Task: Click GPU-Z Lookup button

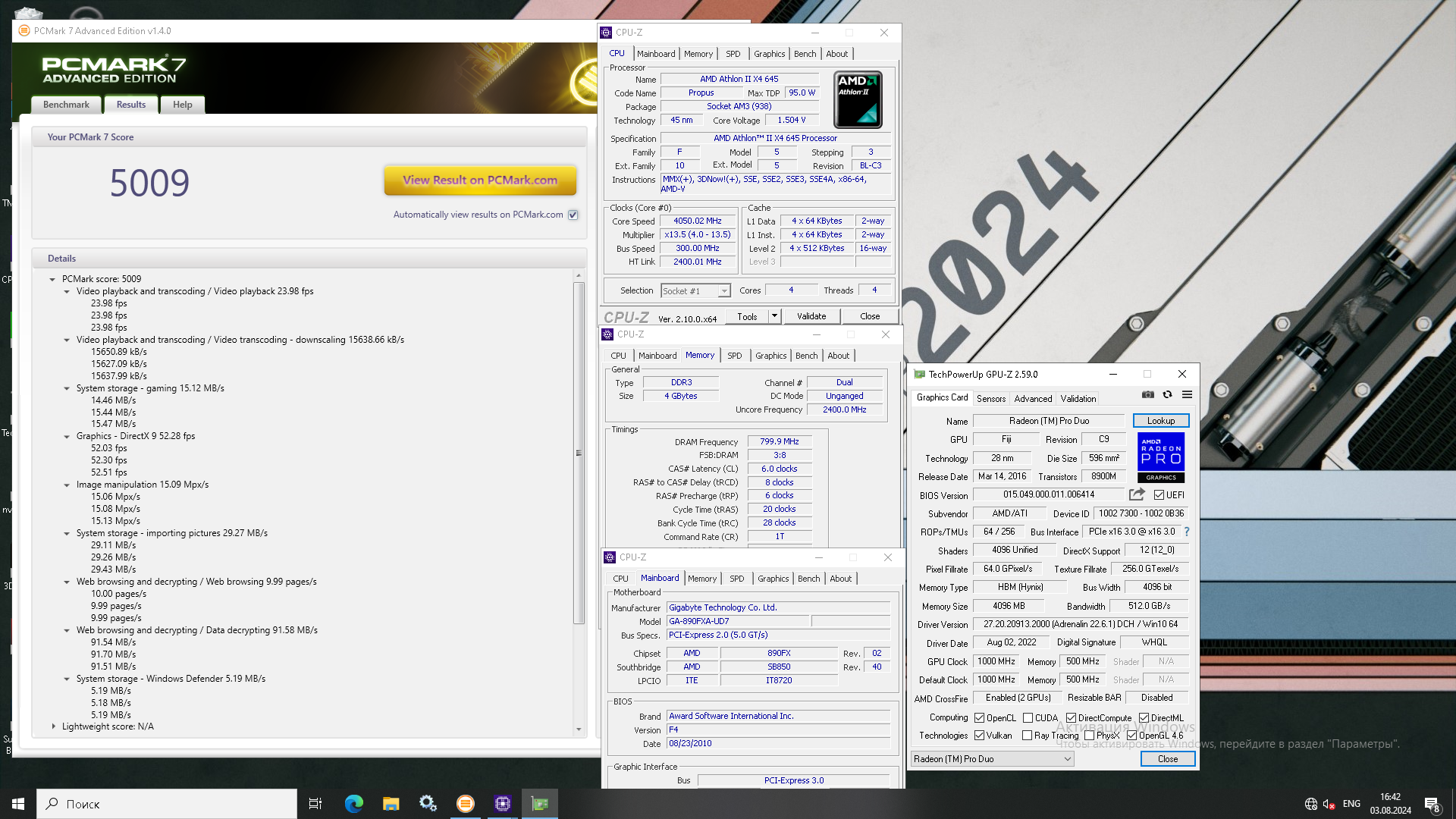Action: click(x=1161, y=421)
